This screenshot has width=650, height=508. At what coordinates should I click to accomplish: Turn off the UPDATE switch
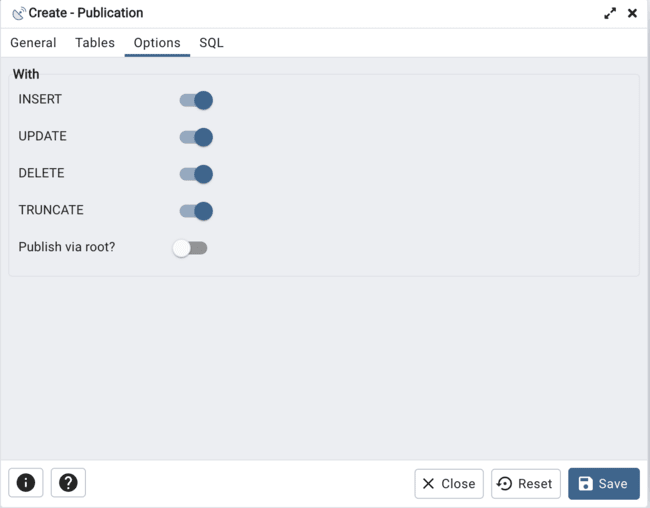tap(196, 137)
